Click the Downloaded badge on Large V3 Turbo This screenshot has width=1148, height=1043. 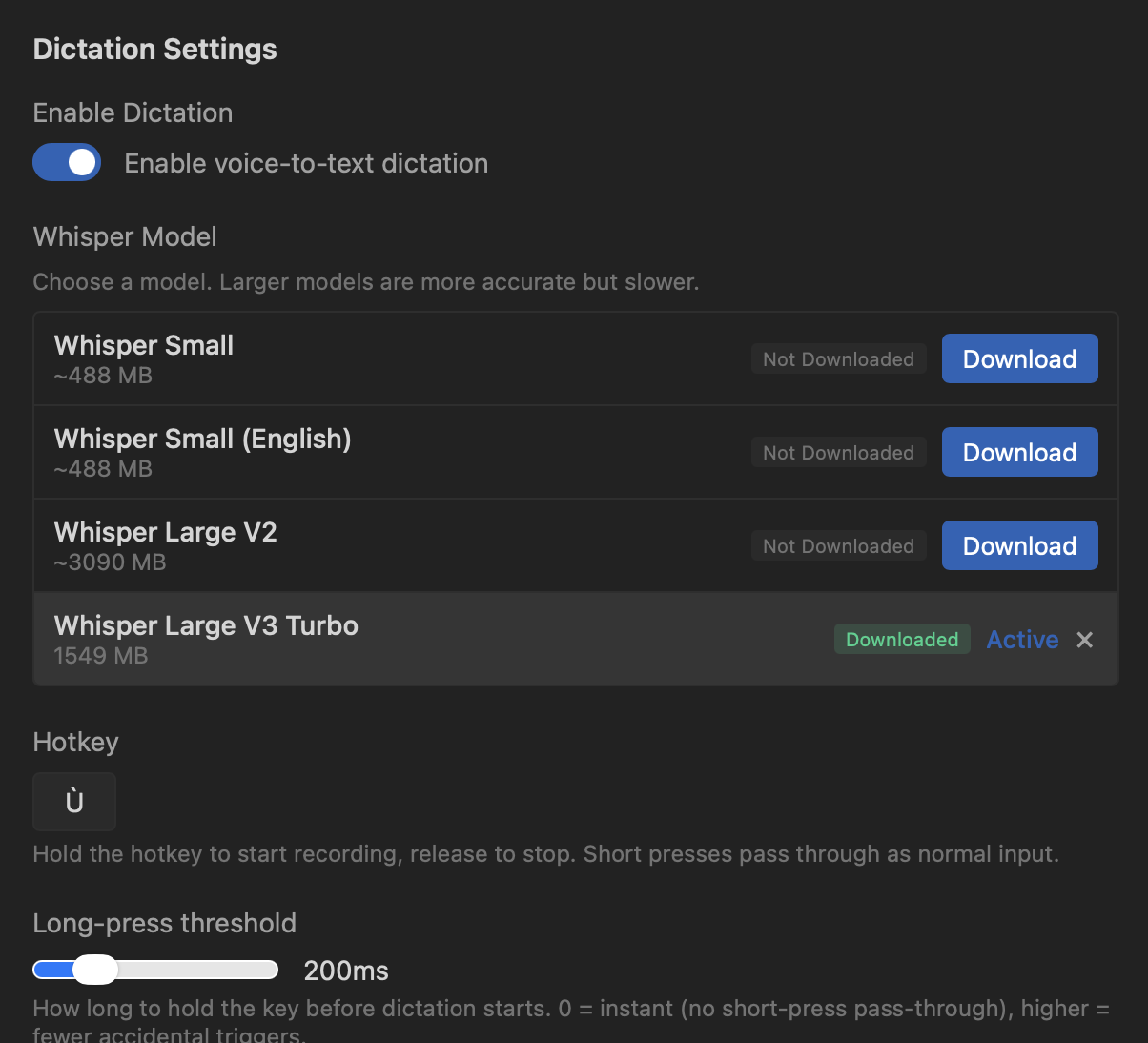(x=901, y=639)
